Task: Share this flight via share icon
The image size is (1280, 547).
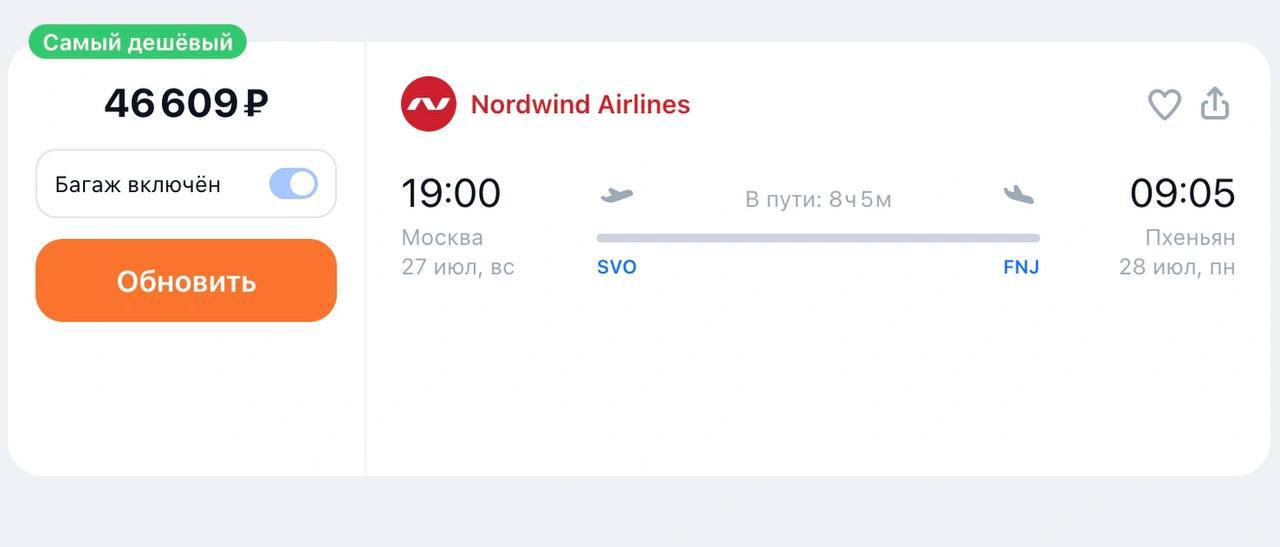Action: [1214, 103]
